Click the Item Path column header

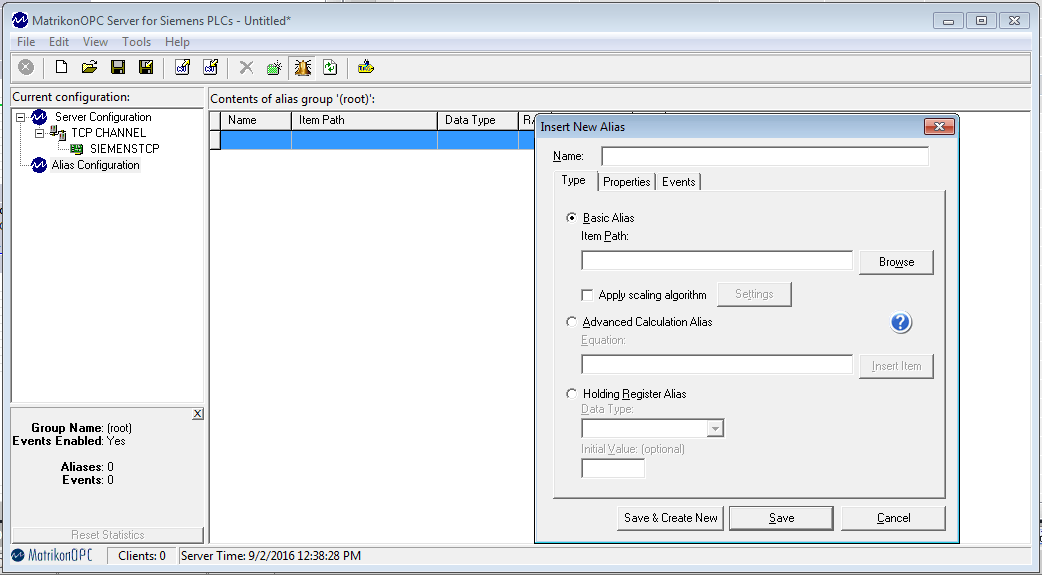(364, 120)
